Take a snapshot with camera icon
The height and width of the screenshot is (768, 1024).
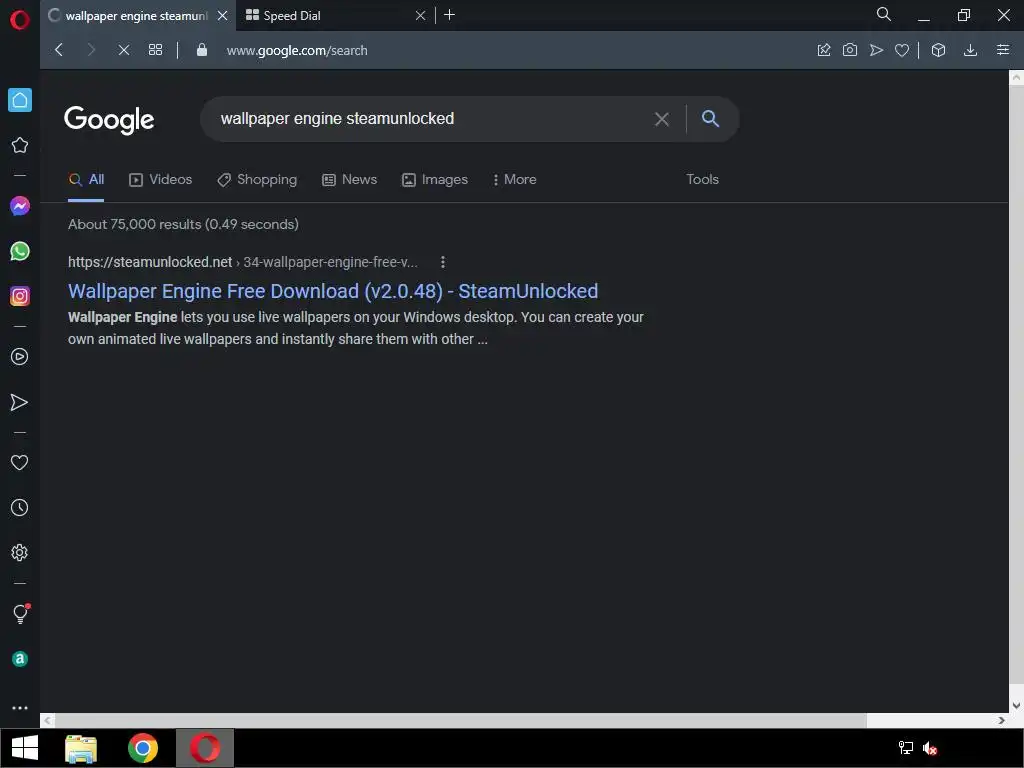coord(850,50)
